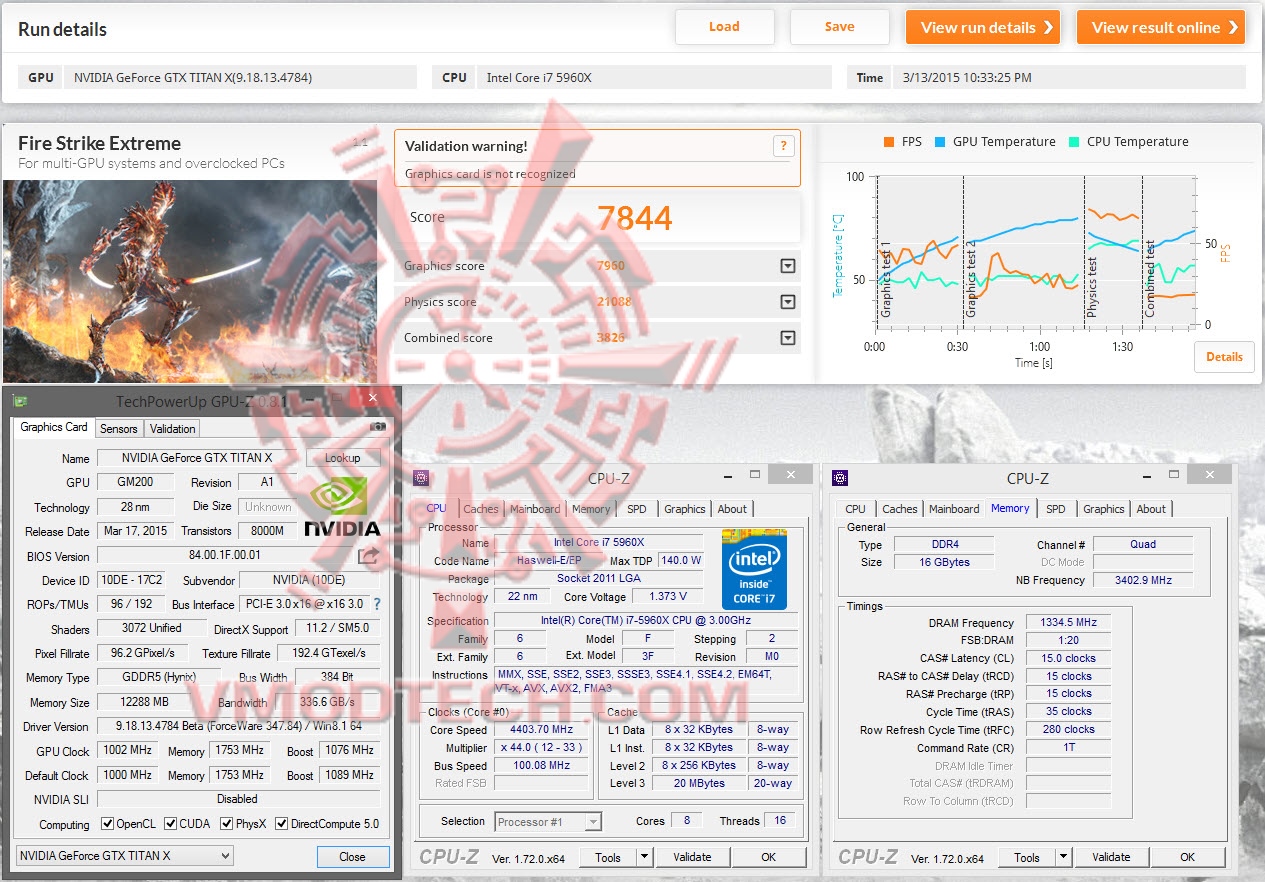Open Caches tab in left CPU-Z window

tap(481, 509)
